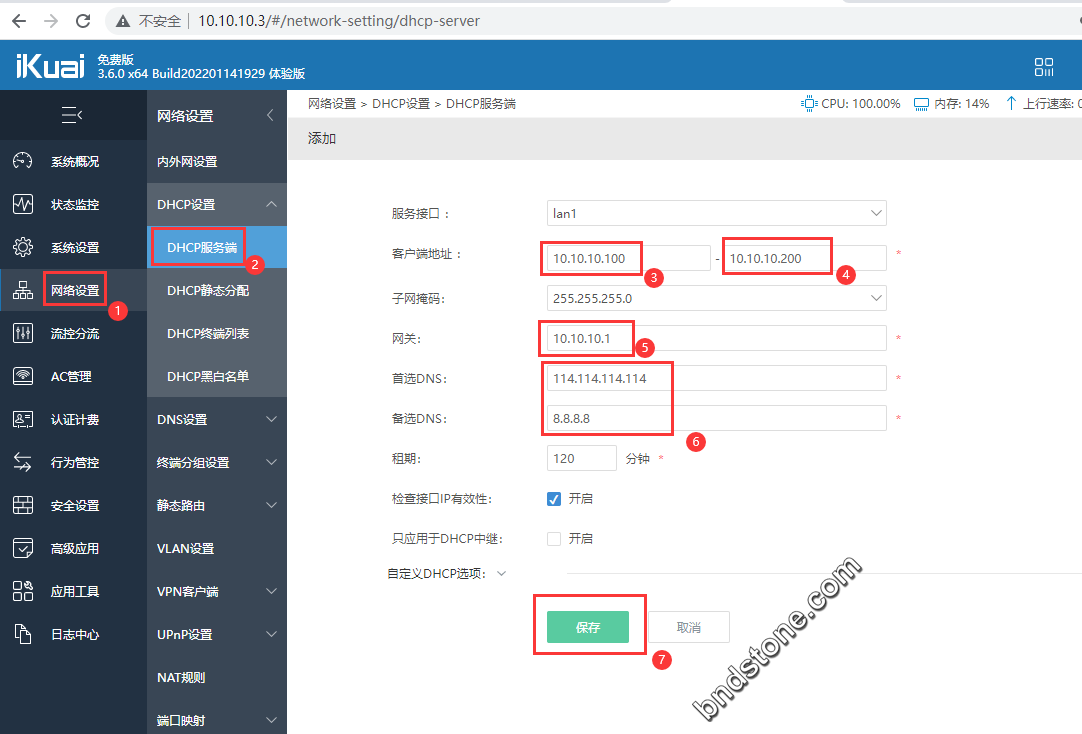
Task: Click the client start address field 10.10.10.100
Action: 629,258
